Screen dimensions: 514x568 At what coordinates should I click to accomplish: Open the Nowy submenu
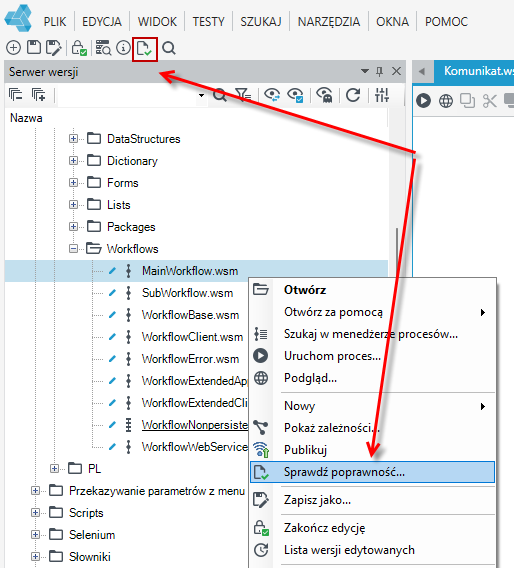372,406
